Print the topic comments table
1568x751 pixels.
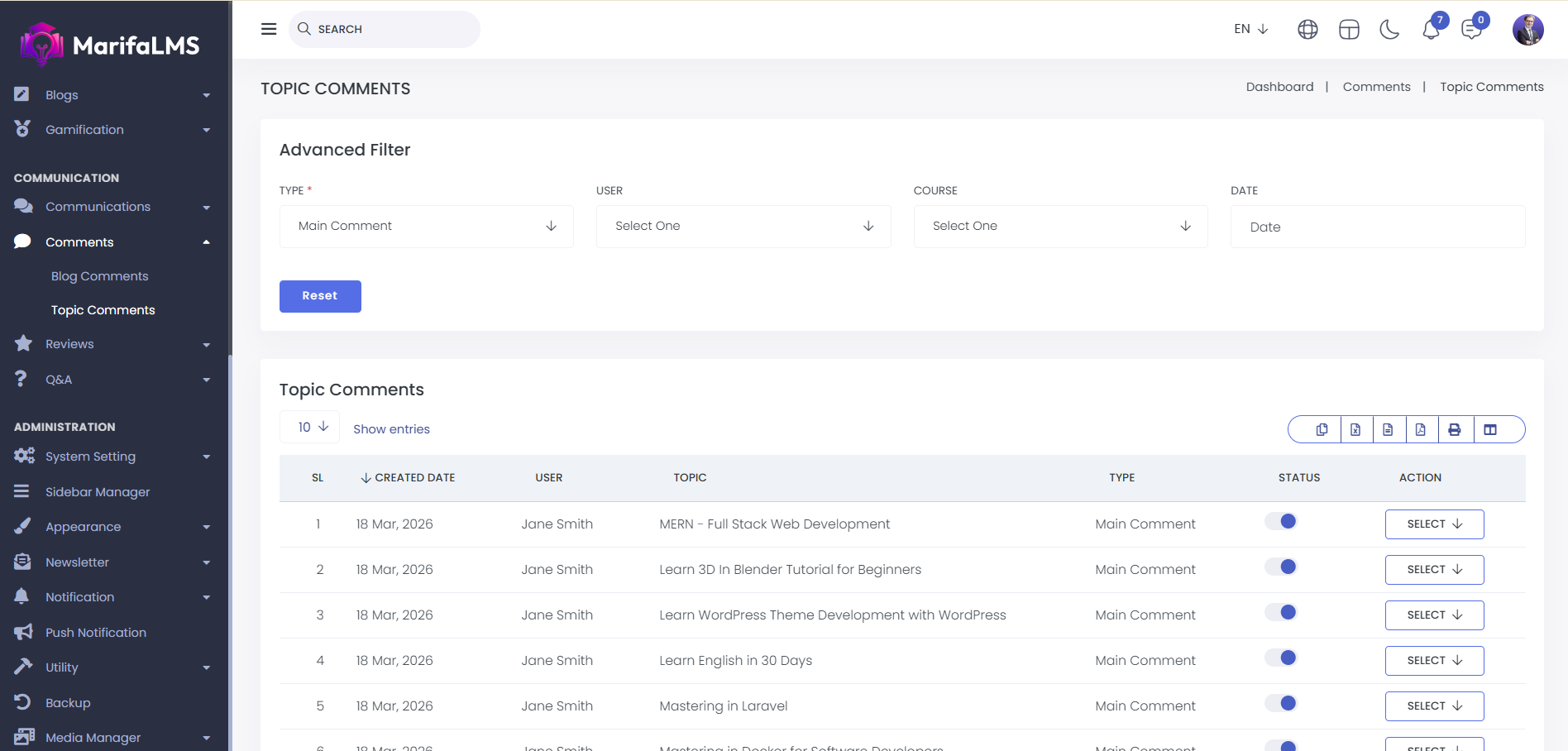click(1454, 429)
